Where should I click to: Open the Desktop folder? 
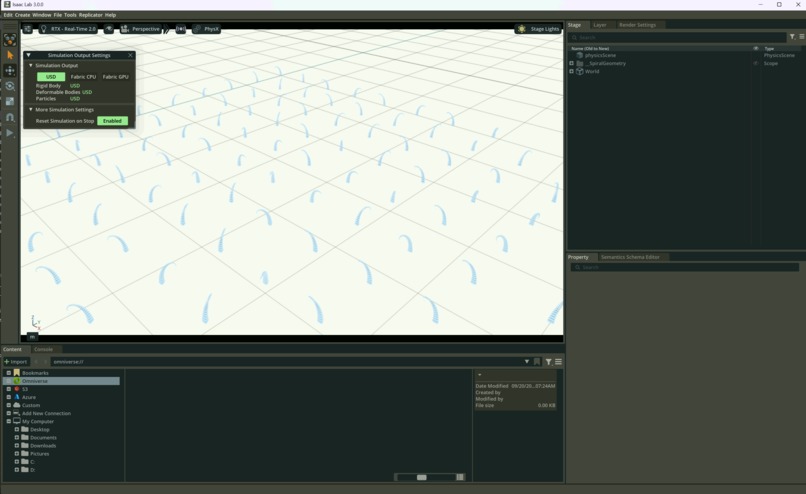coord(40,430)
